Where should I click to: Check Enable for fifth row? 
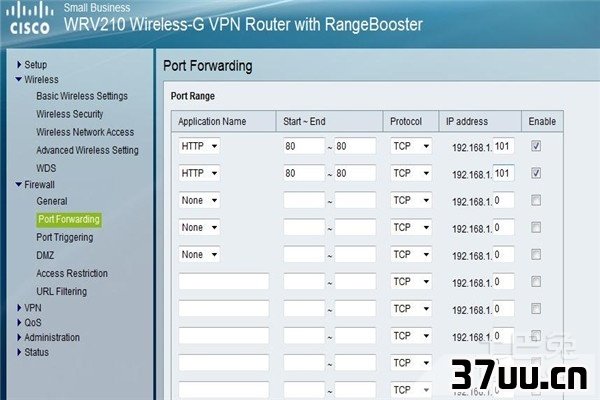point(536,255)
